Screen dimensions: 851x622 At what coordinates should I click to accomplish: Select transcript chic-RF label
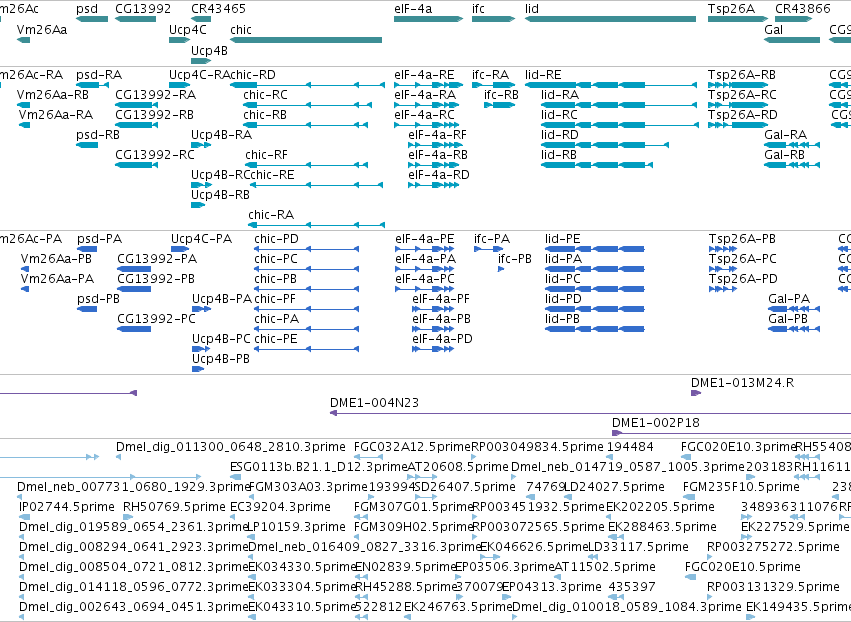[x=266, y=155]
